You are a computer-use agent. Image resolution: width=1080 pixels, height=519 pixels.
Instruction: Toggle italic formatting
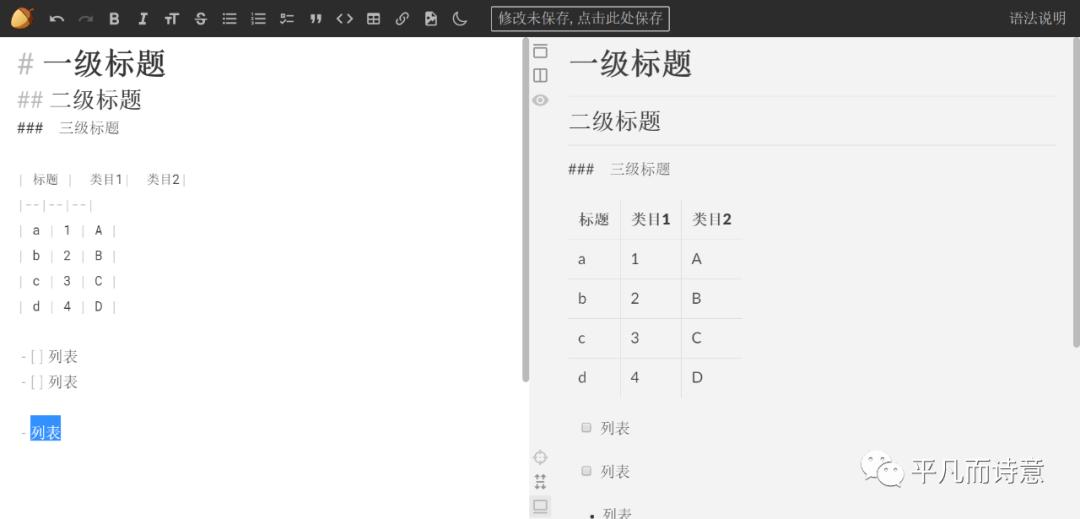[x=143, y=19]
